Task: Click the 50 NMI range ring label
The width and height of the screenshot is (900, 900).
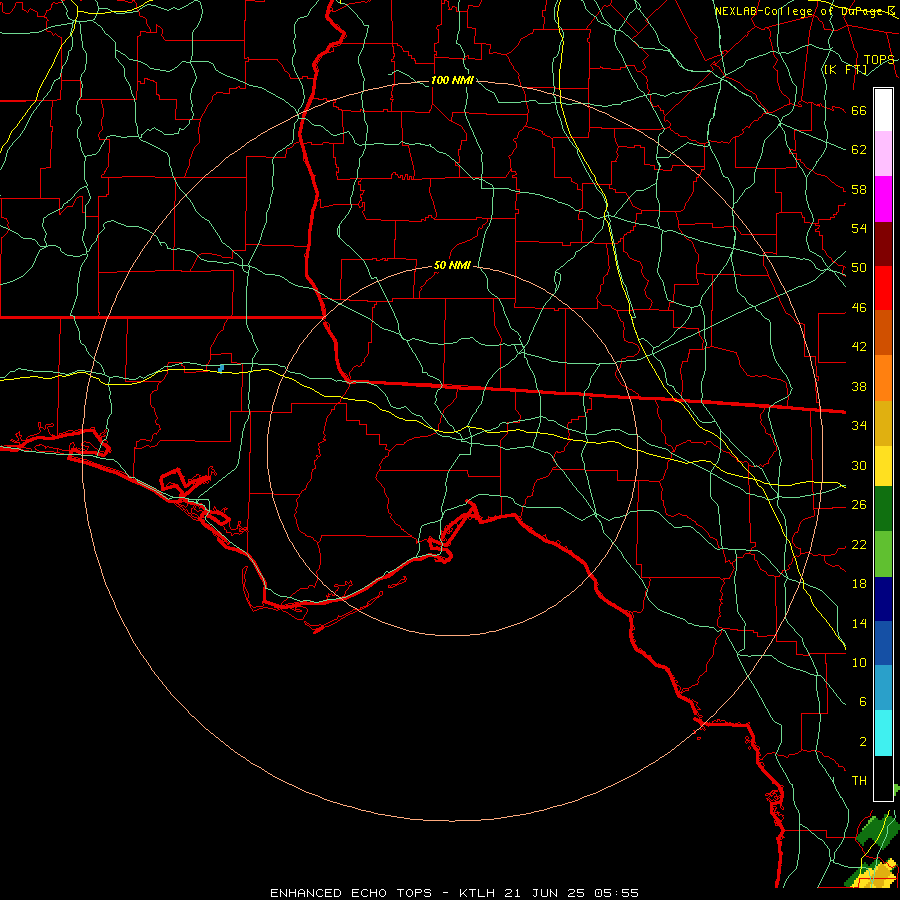Action: point(452,265)
